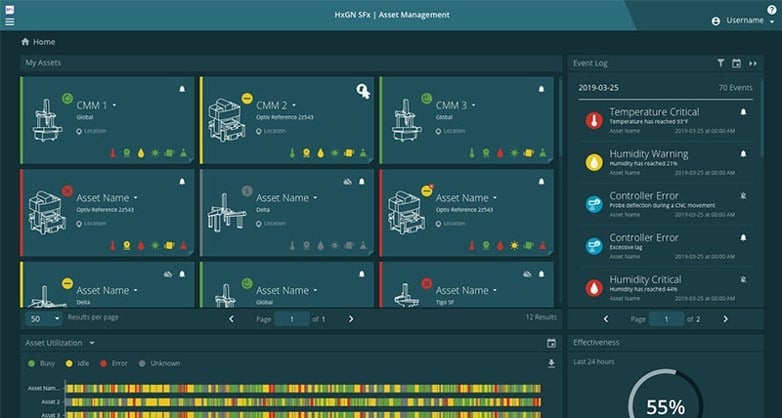Unmute the Humidity Critical event bell
The height and width of the screenshot is (418, 782).
743,279
